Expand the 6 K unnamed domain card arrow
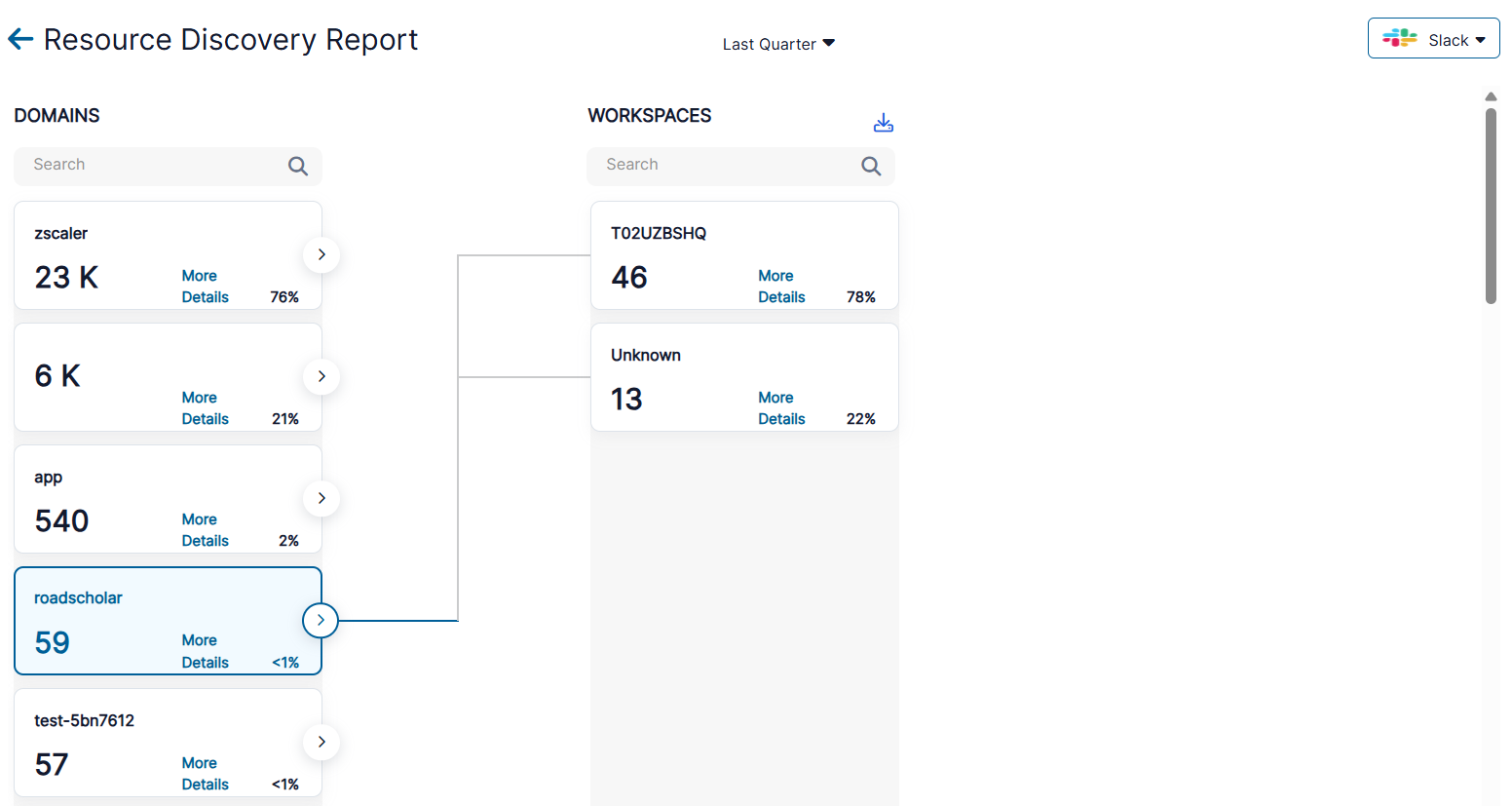 click(321, 376)
